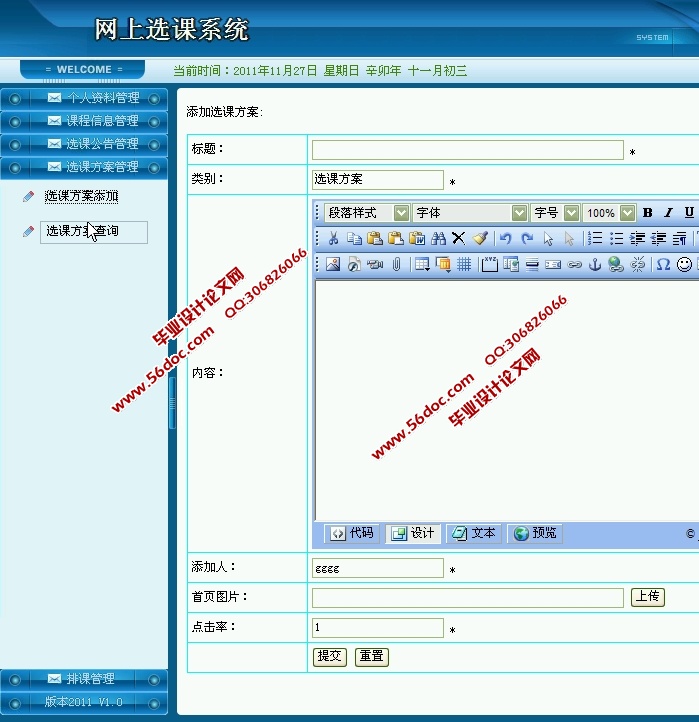
Task: Expand the 个人资料管理 sidebar menu
Action: click(x=84, y=98)
